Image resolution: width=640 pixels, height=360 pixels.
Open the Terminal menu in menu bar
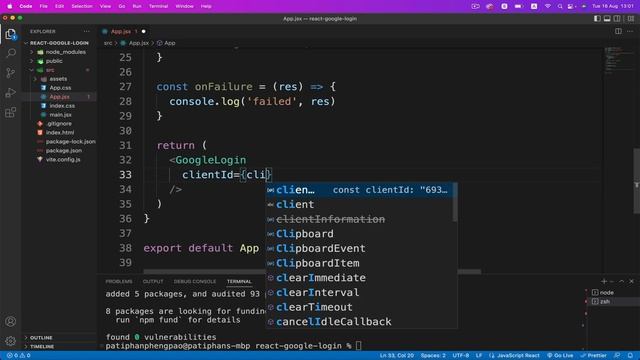coord(158,6)
